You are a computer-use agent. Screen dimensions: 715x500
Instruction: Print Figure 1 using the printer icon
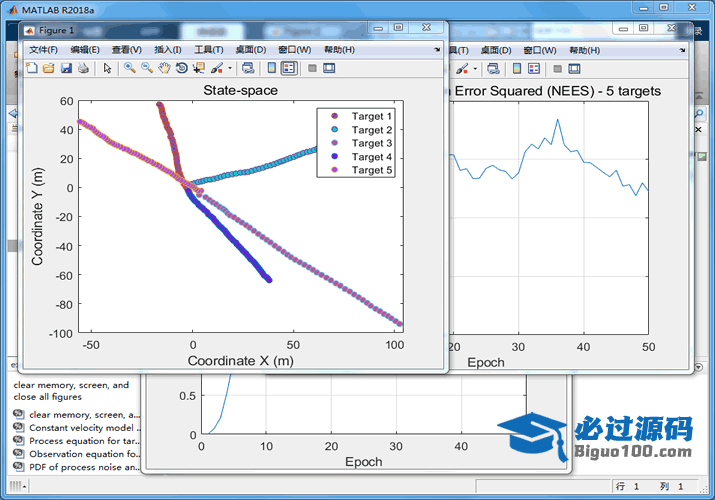coord(84,68)
